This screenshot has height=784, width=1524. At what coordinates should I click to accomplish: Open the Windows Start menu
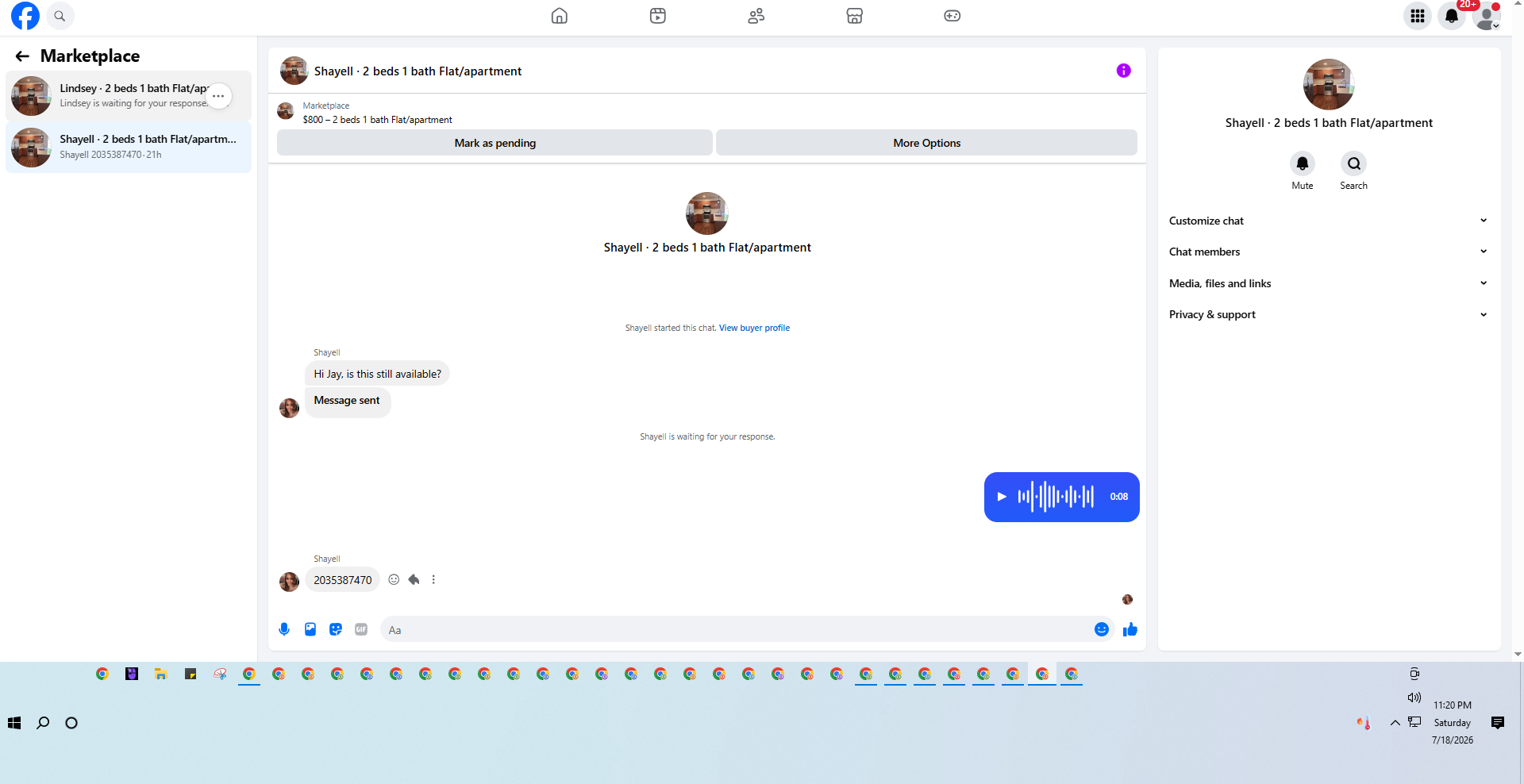[14, 723]
